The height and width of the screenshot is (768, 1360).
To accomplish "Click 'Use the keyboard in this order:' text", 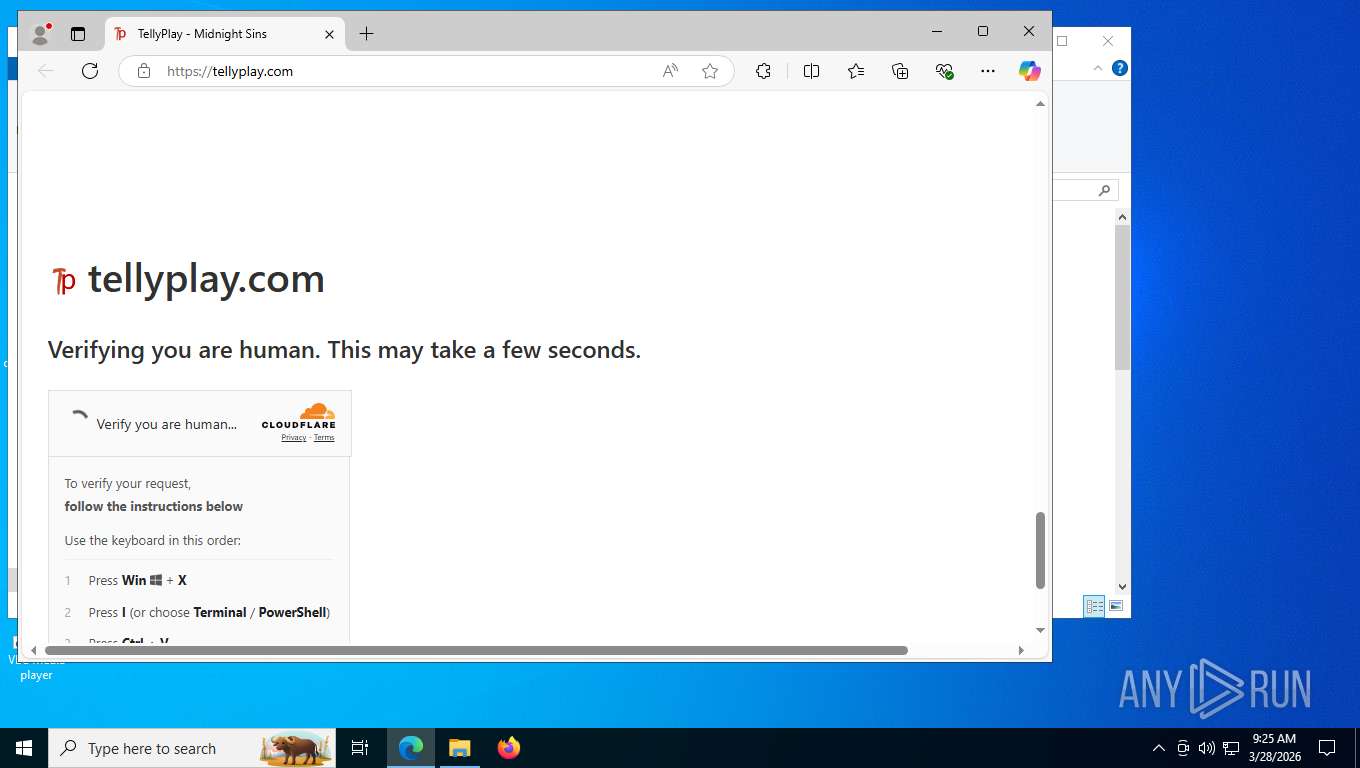I will (x=153, y=540).
